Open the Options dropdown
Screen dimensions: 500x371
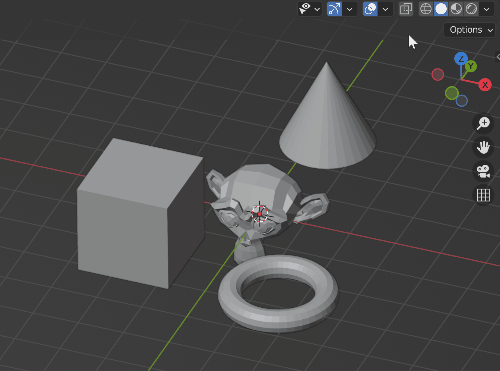click(x=470, y=30)
